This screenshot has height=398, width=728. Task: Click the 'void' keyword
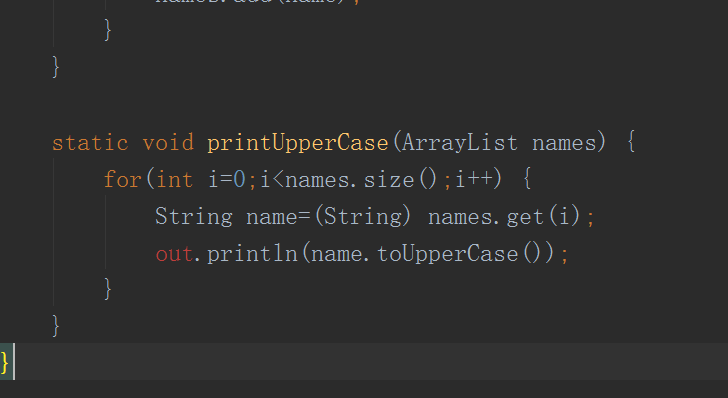[168, 142]
